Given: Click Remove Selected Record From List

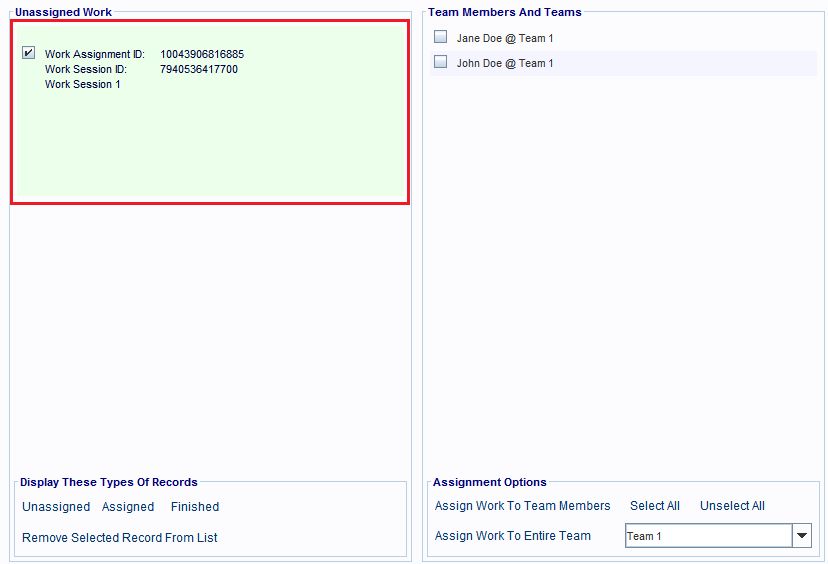Looking at the screenshot, I should point(120,538).
